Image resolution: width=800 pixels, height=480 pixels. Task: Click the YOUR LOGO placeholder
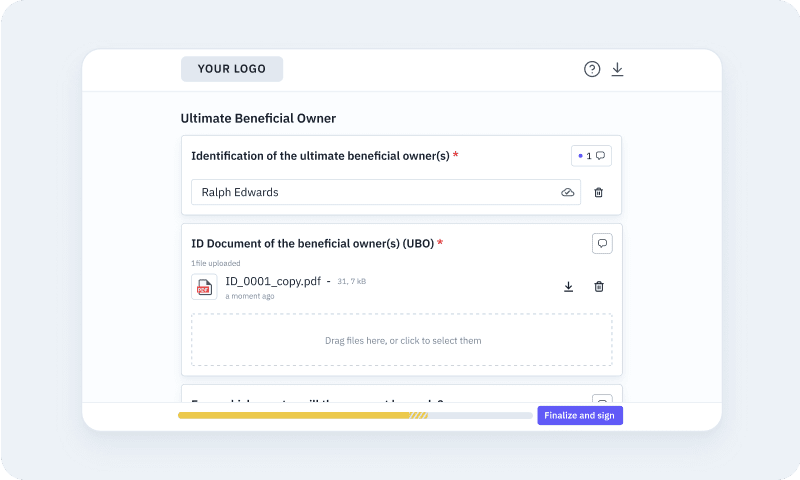coord(232,69)
